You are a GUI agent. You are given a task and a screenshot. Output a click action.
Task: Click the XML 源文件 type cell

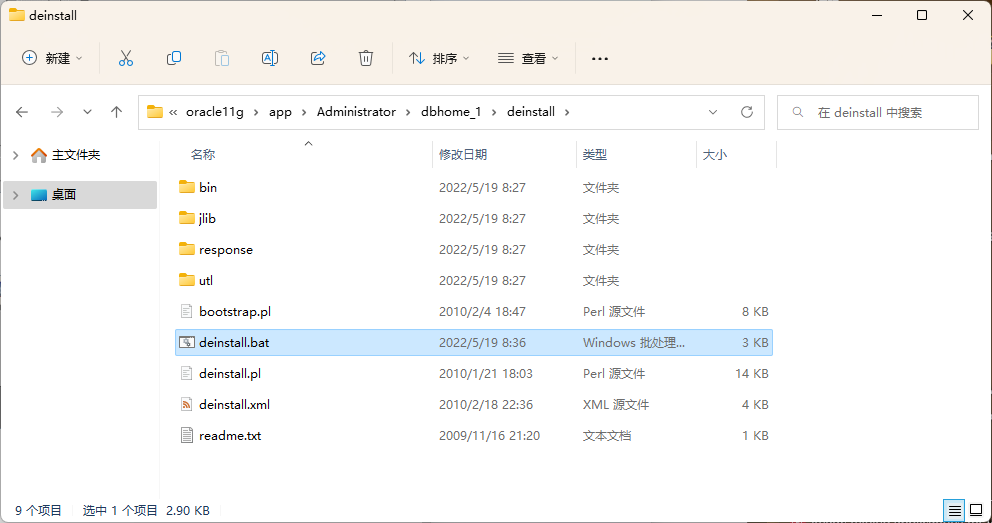[616, 404]
